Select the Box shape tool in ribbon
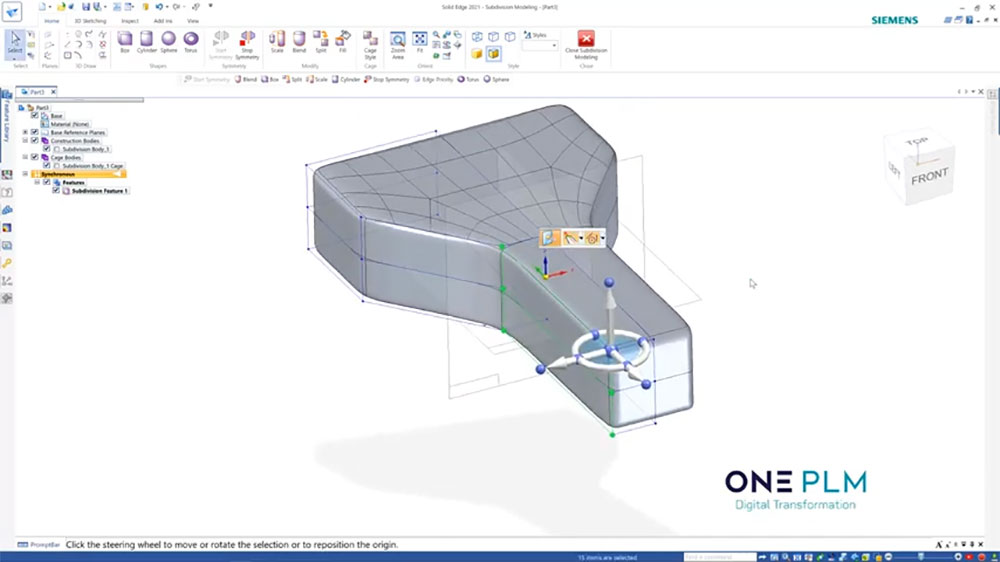The height and width of the screenshot is (562, 1000). [x=125, y=42]
